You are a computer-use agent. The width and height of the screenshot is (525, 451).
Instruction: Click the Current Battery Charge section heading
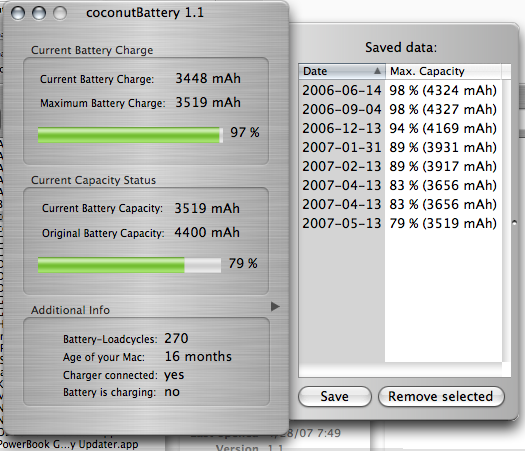[x=92, y=50]
